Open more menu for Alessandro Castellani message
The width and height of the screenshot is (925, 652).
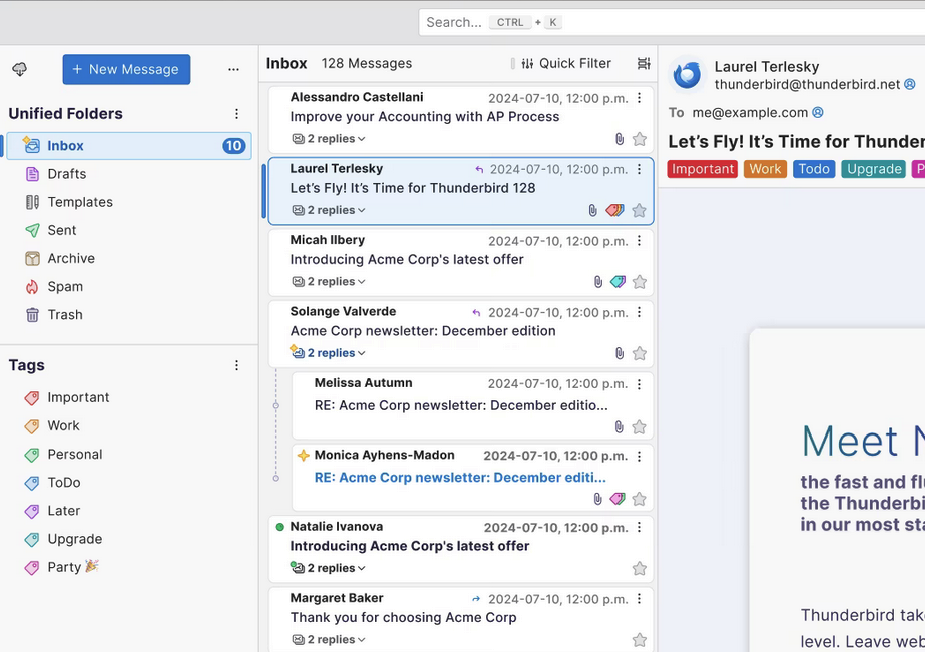[639, 99]
